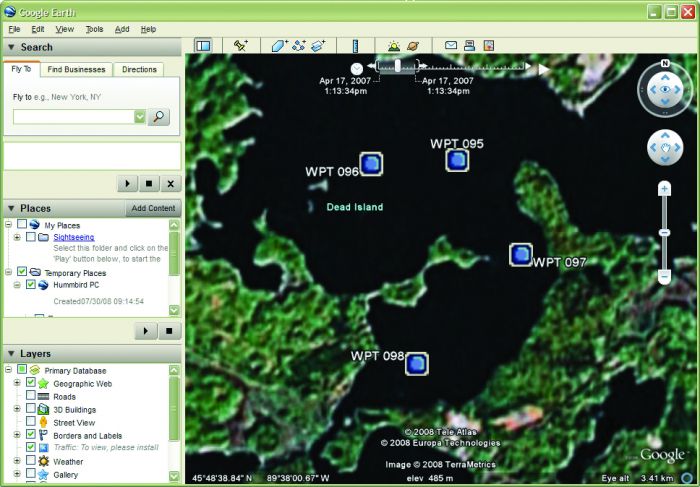This screenshot has width=700, height=487.
Task: Open the View menu
Action: click(64, 29)
